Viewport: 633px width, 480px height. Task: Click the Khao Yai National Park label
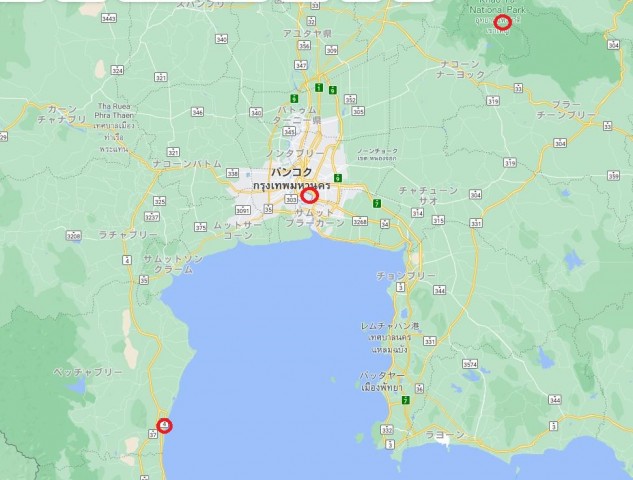[497, 6]
